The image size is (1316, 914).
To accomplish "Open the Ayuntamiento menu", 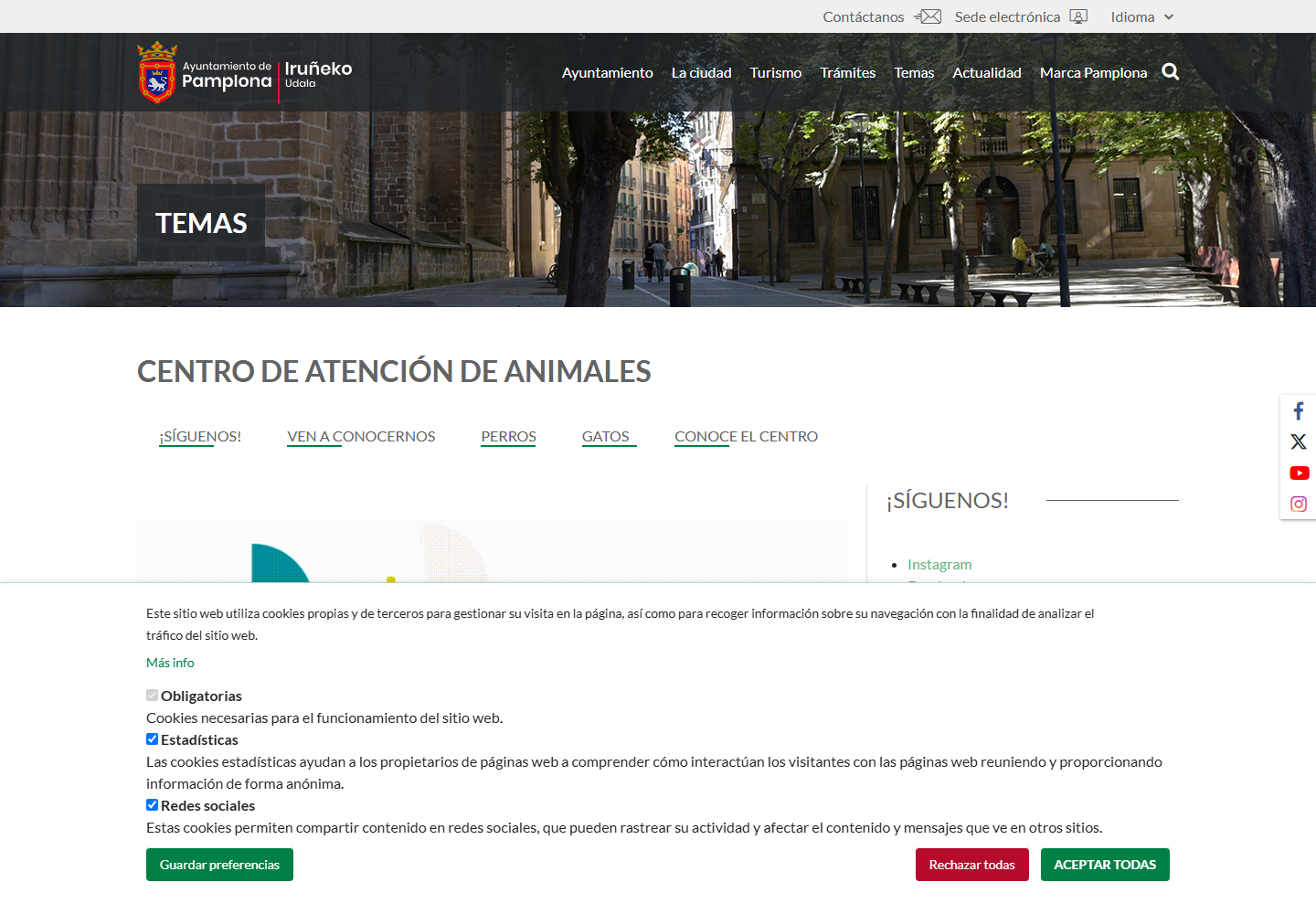I will click(x=608, y=72).
